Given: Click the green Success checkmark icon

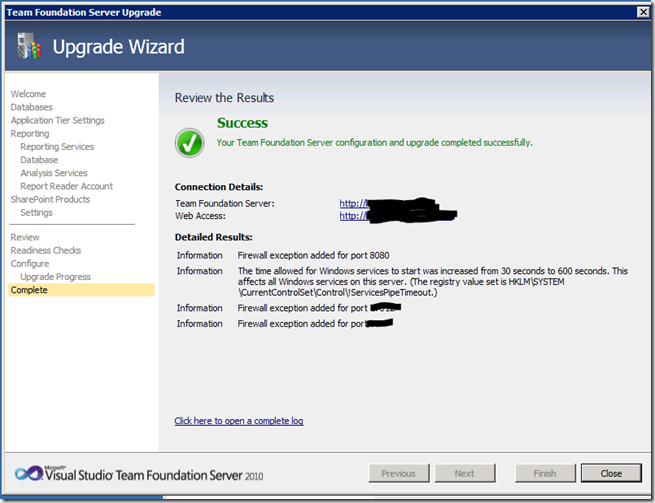Looking at the screenshot, I should [189, 143].
